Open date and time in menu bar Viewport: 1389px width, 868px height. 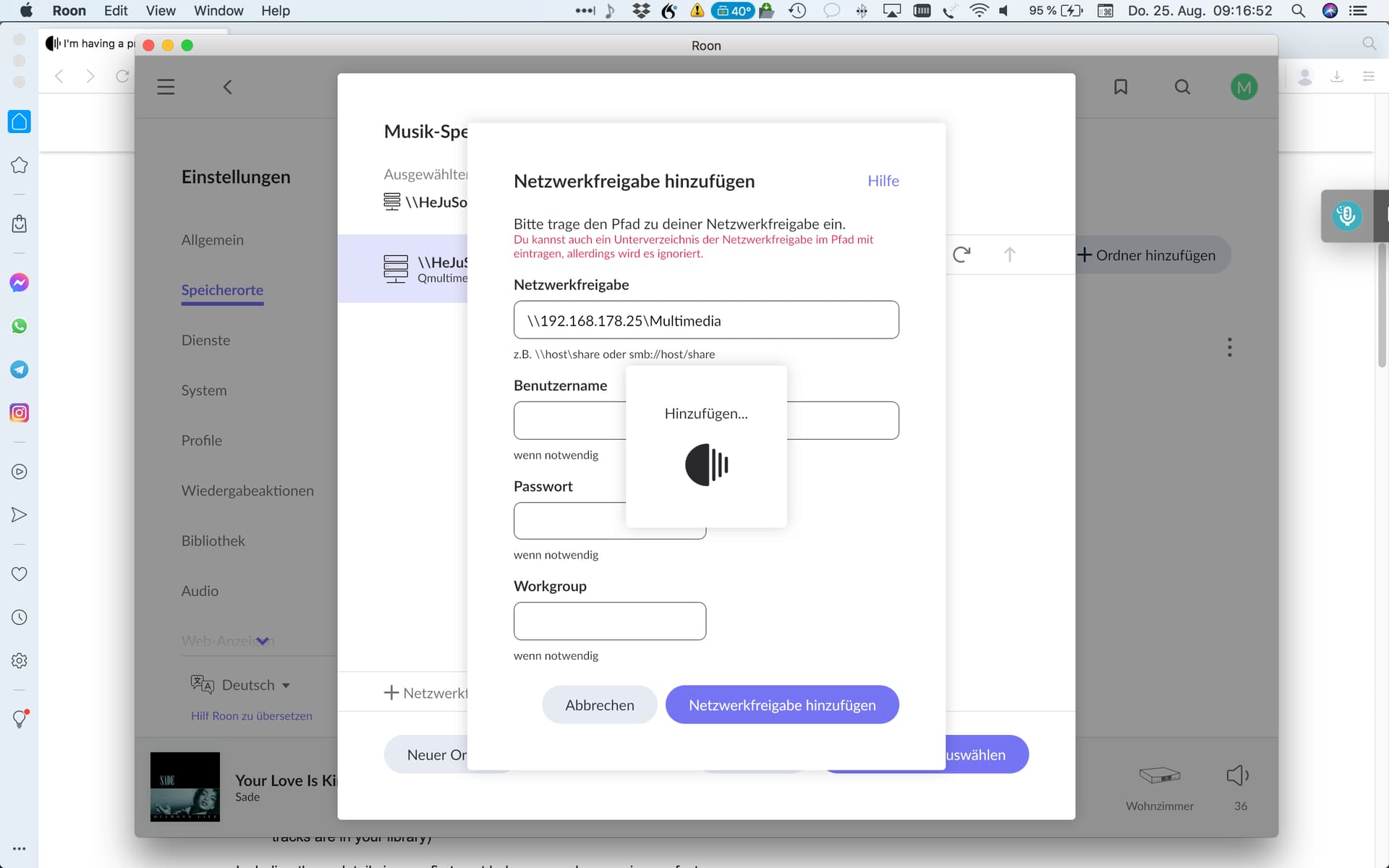(1199, 11)
